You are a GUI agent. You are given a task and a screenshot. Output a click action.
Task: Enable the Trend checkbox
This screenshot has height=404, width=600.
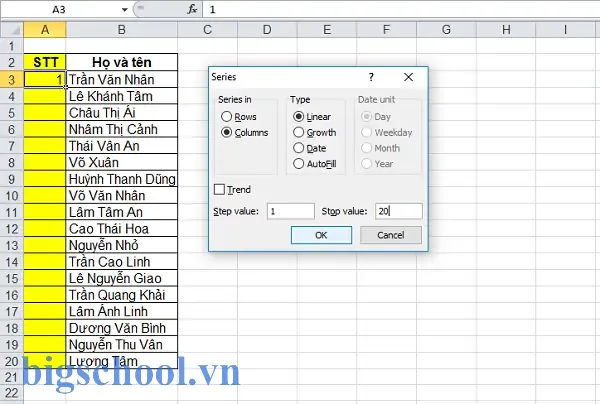click(x=219, y=189)
